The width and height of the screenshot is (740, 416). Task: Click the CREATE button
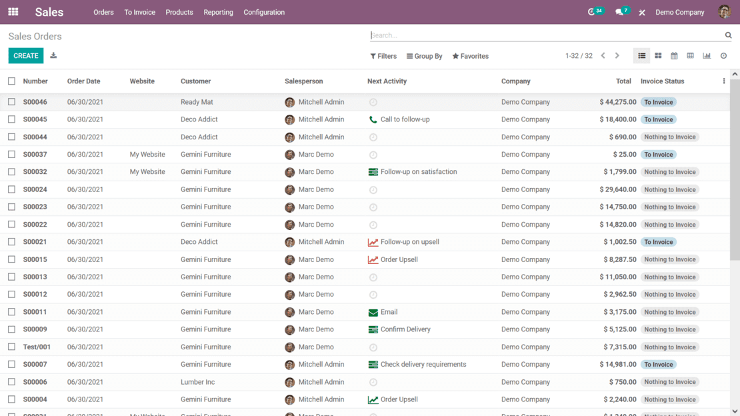click(26, 56)
